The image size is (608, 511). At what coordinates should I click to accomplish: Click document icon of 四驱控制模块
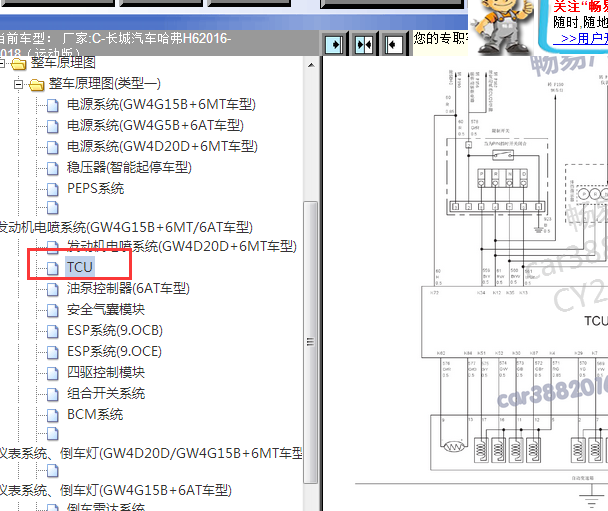tap(53, 373)
